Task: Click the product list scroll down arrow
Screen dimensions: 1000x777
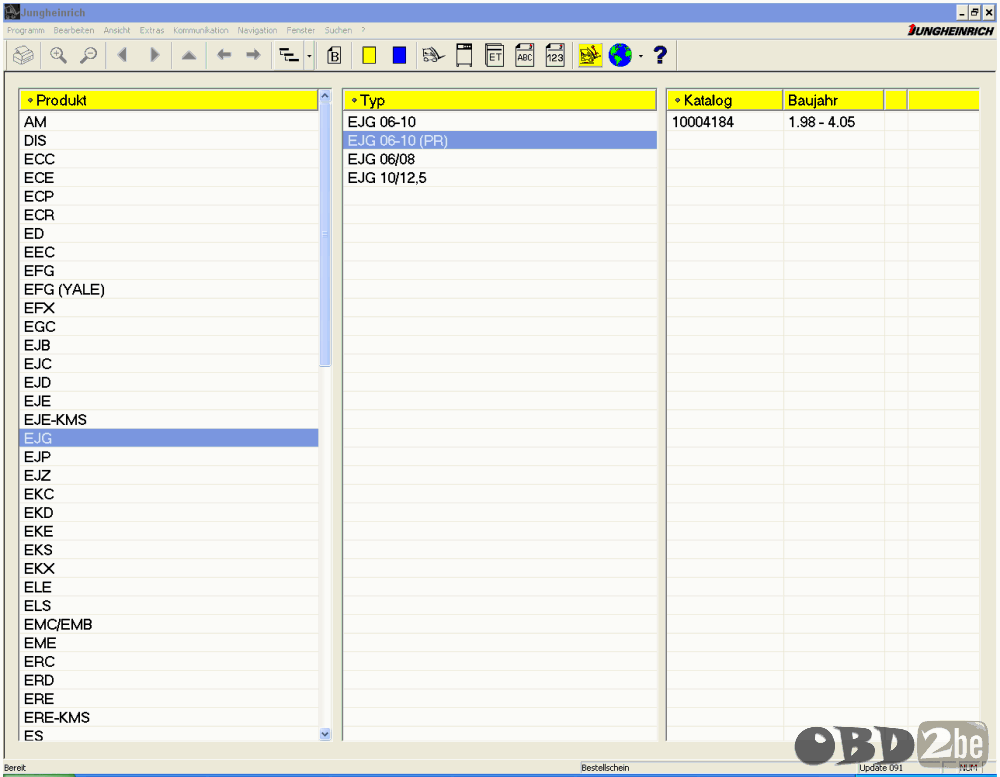Action: (x=325, y=734)
